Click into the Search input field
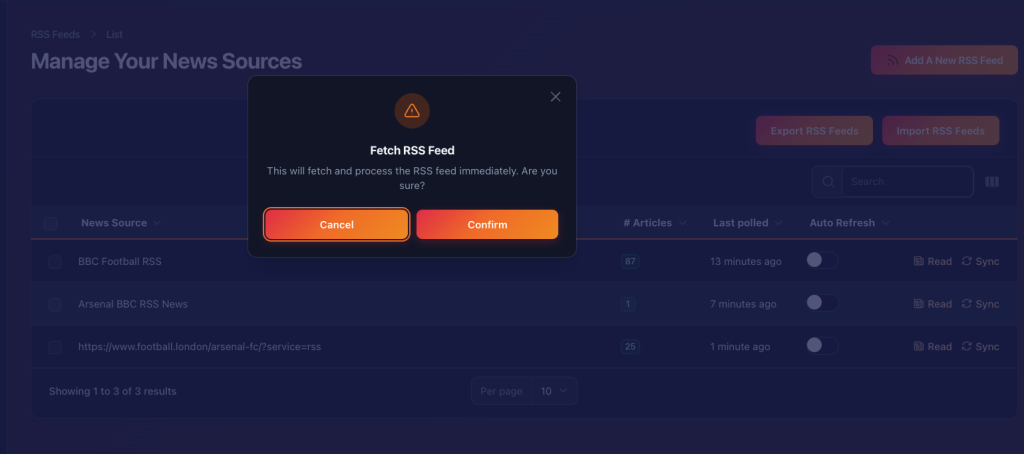Viewport: 1024px width, 454px height. (x=906, y=182)
